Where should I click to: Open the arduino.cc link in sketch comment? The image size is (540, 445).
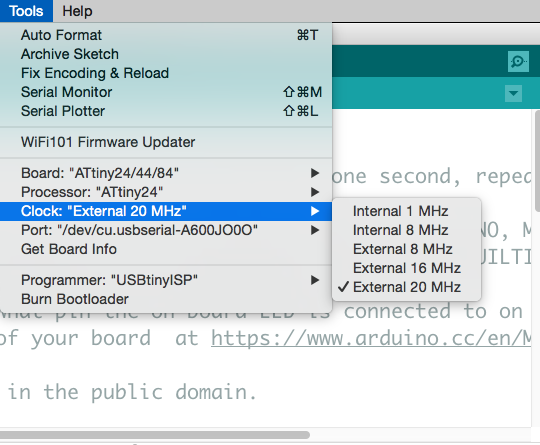(371, 338)
